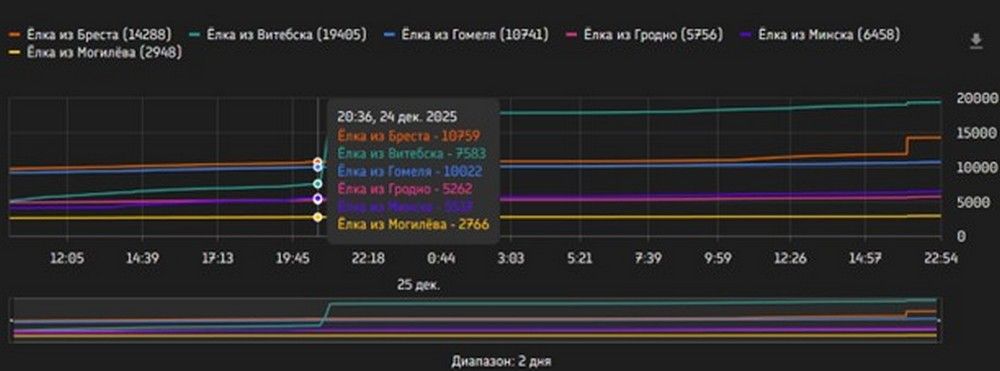The height and width of the screenshot is (371, 1000).
Task: Click the left handle of range navigator
Action: (x=12, y=319)
